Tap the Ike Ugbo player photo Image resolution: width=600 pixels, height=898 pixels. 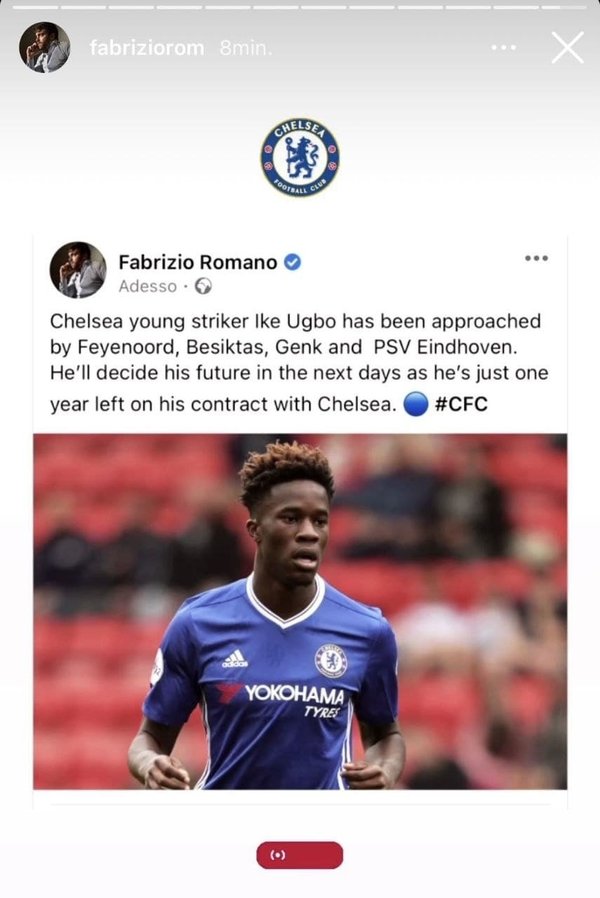(300, 610)
